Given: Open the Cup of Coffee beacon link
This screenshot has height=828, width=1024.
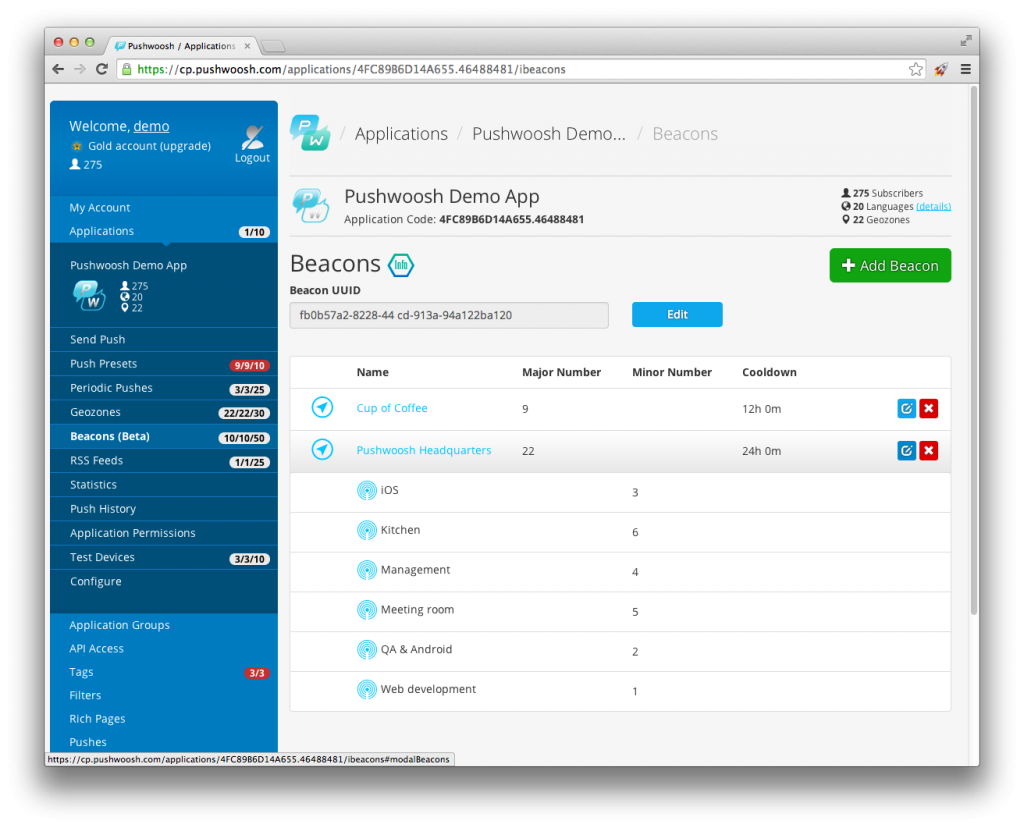Looking at the screenshot, I should 392,408.
